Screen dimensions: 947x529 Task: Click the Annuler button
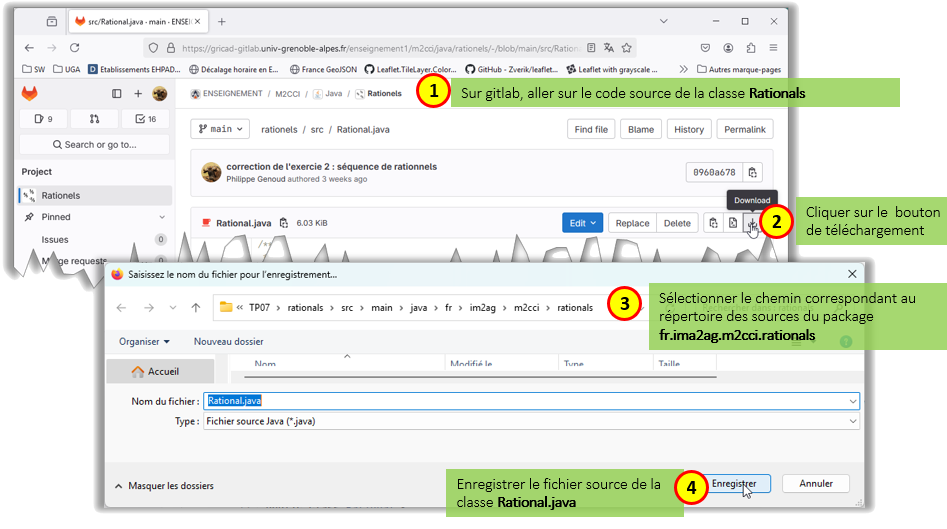[816, 484]
